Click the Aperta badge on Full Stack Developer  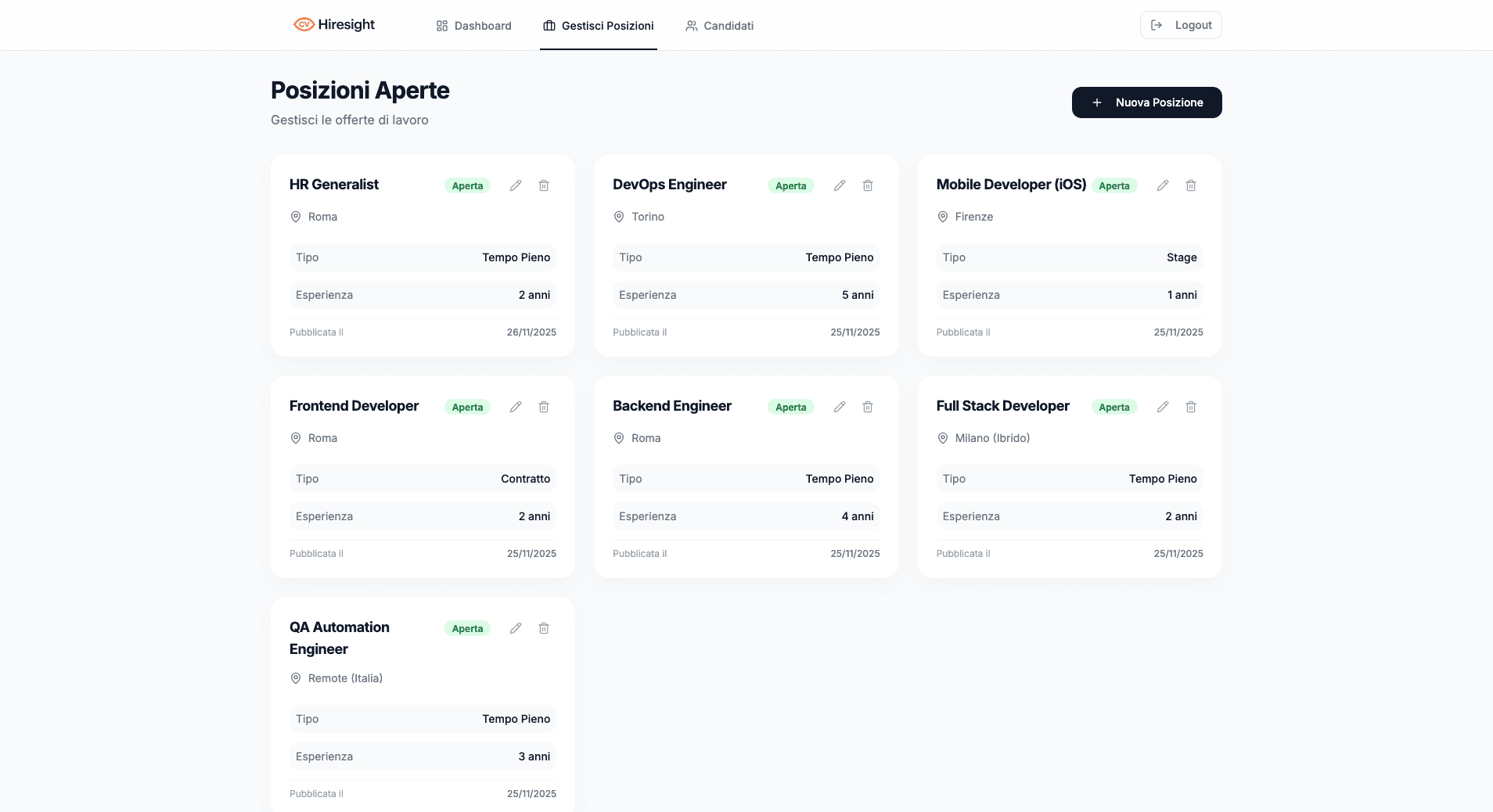point(1114,407)
